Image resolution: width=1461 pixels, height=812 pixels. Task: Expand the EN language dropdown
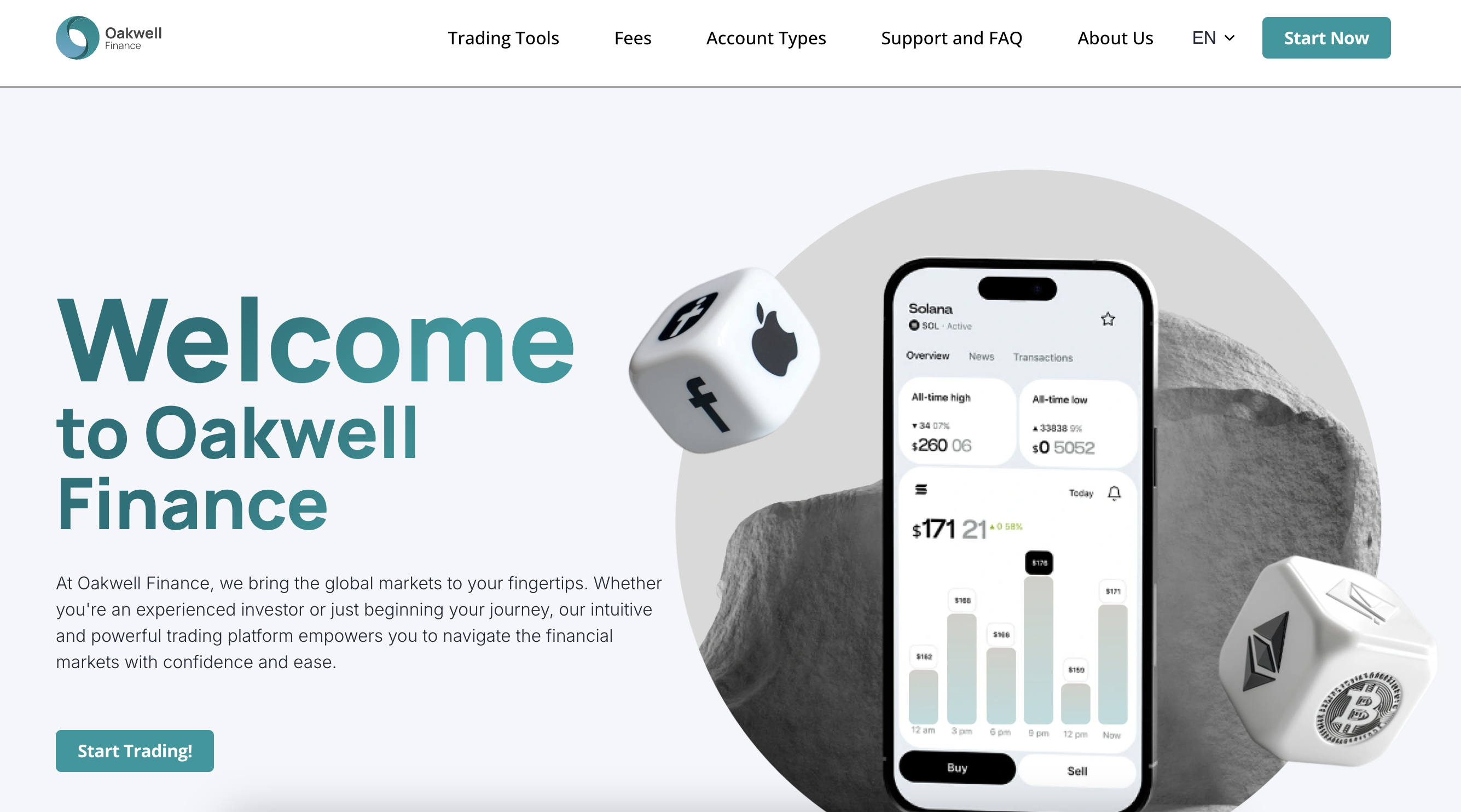pos(1213,37)
